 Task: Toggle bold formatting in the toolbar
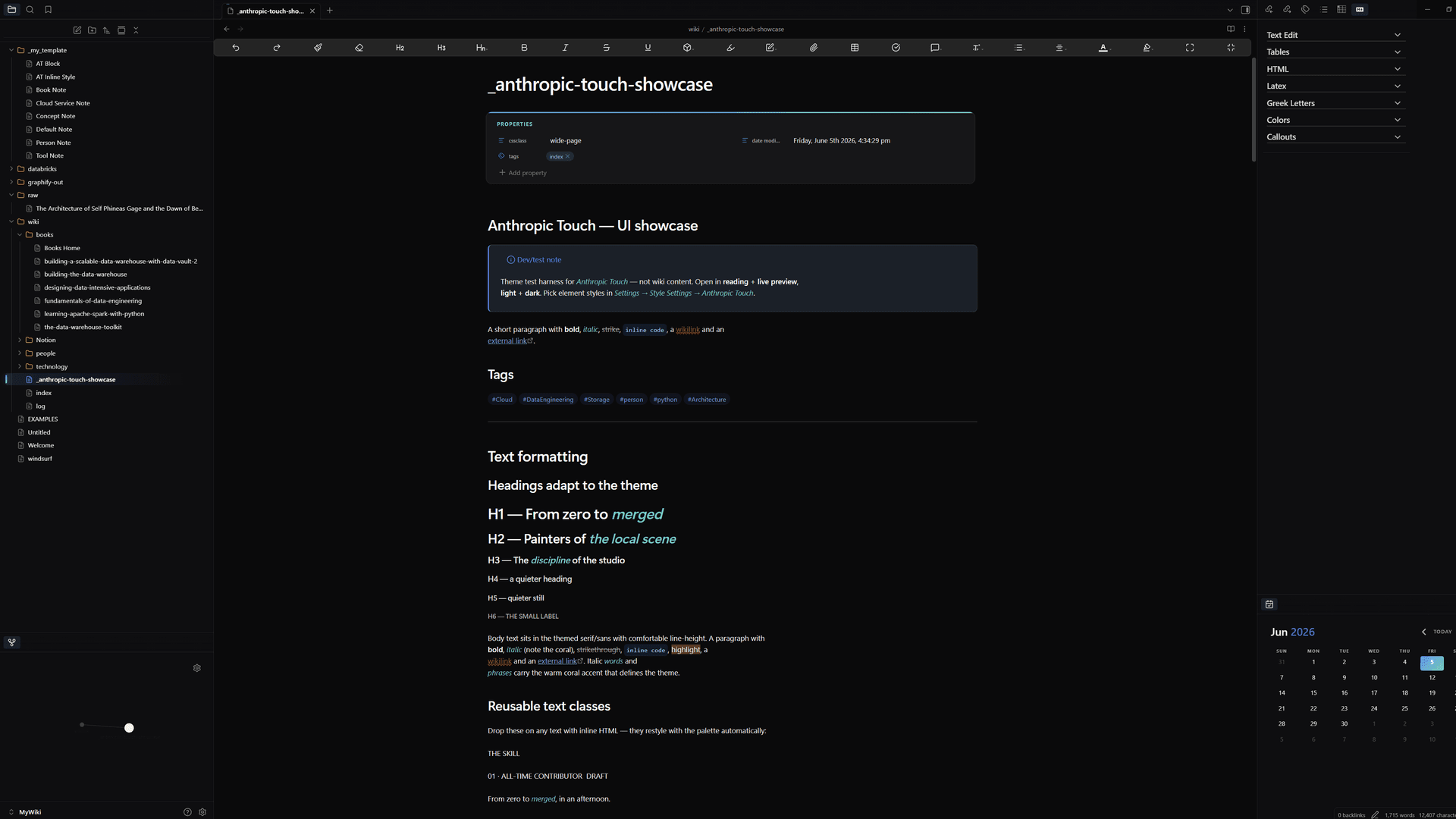(x=524, y=48)
